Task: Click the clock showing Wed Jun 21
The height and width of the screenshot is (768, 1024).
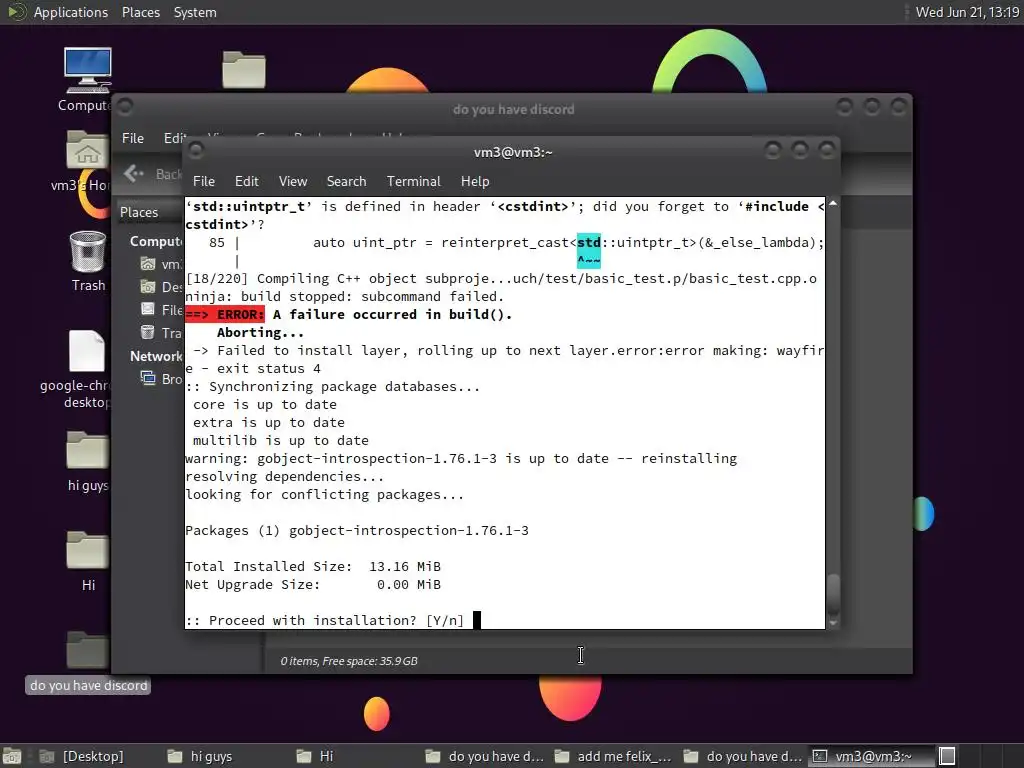Action: (967, 12)
